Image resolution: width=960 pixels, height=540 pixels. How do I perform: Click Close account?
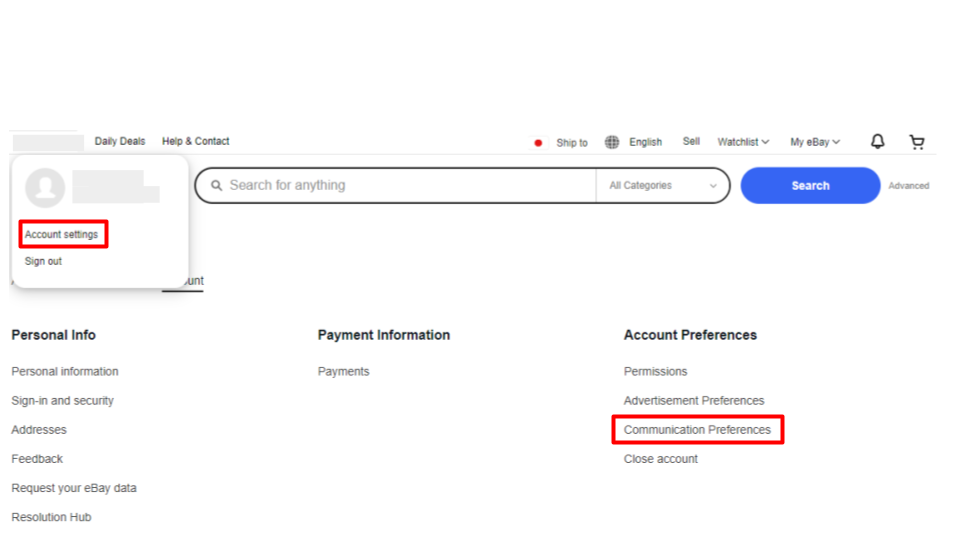coord(661,459)
